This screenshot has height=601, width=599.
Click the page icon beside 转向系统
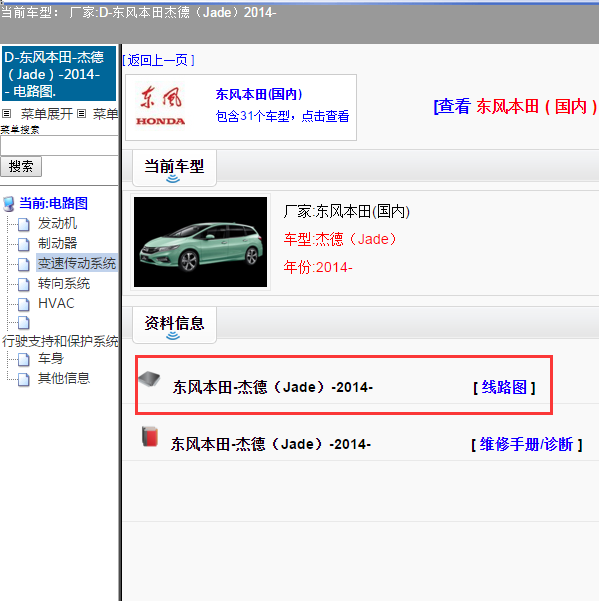click(24, 284)
